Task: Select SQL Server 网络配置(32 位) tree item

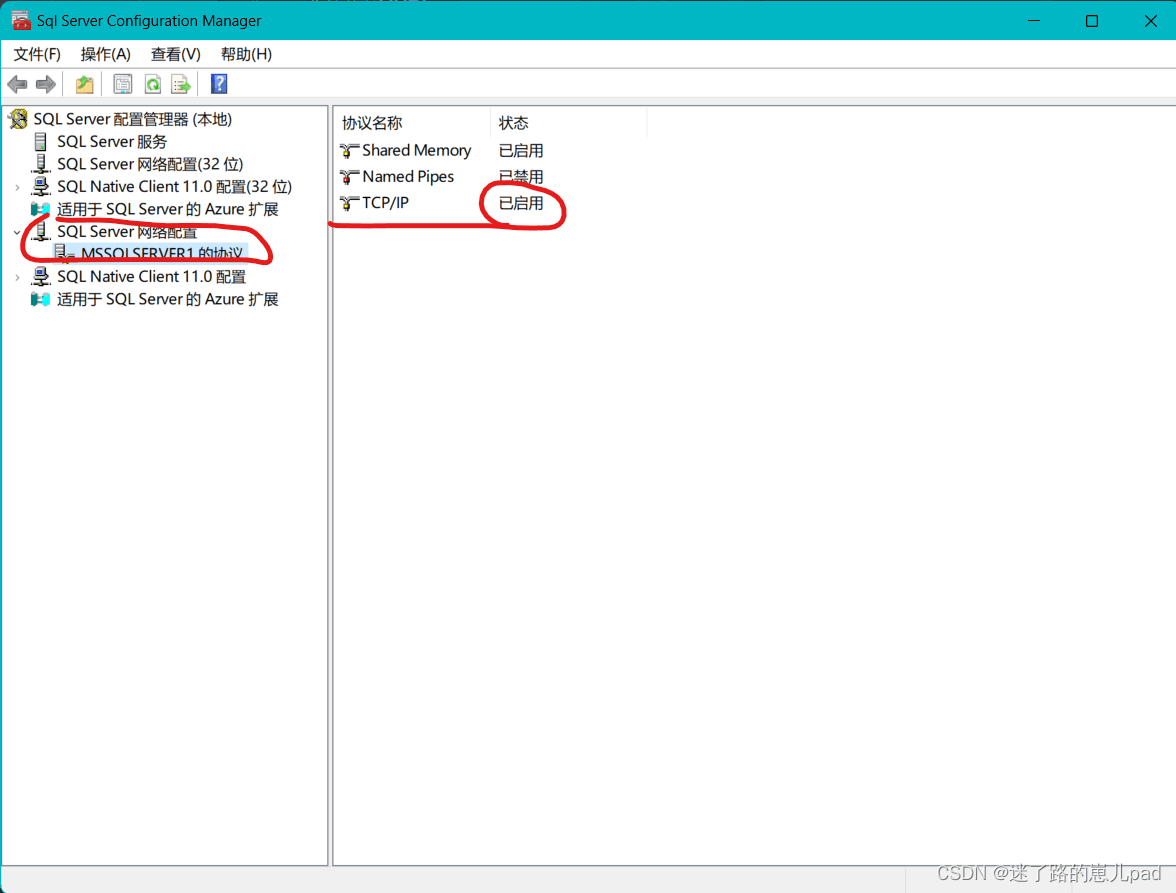Action: tap(150, 164)
